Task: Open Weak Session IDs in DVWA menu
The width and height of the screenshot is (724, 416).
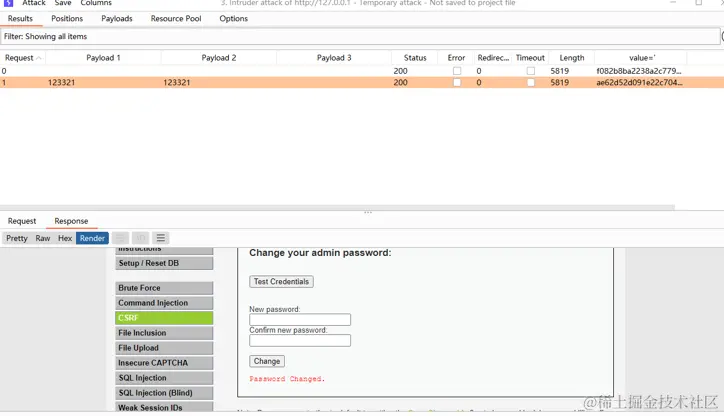Action: [x=164, y=407]
